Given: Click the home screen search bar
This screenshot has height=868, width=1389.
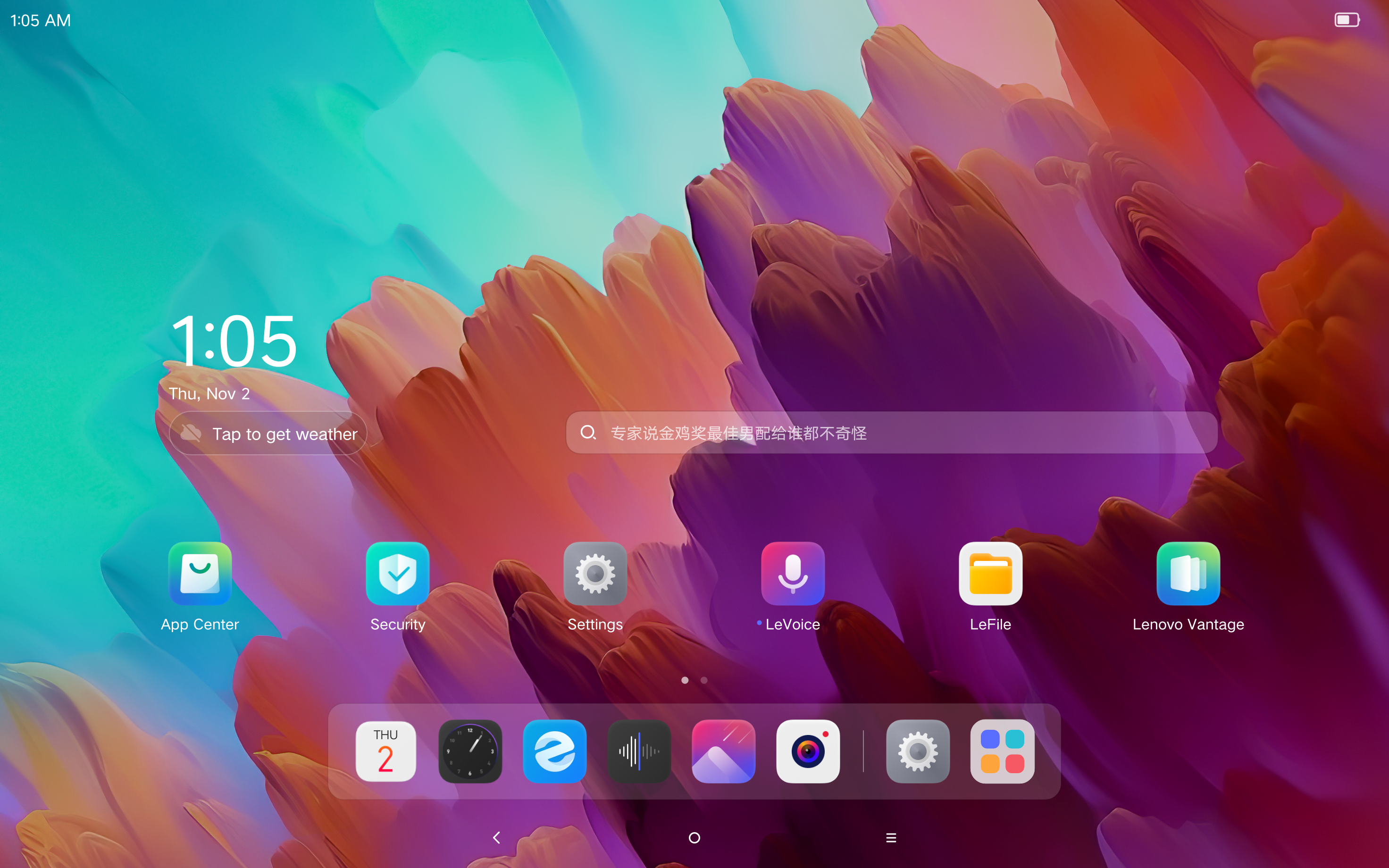Looking at the screenshot, I should point(891,432).
